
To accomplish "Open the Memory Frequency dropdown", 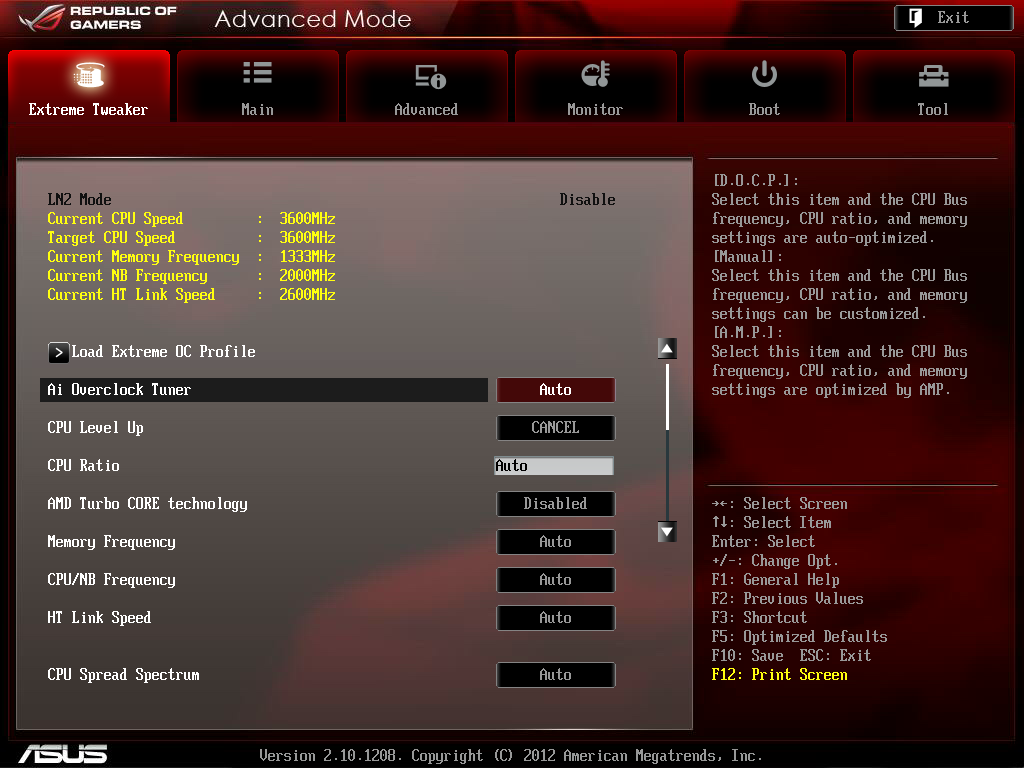I will [556, 542].
